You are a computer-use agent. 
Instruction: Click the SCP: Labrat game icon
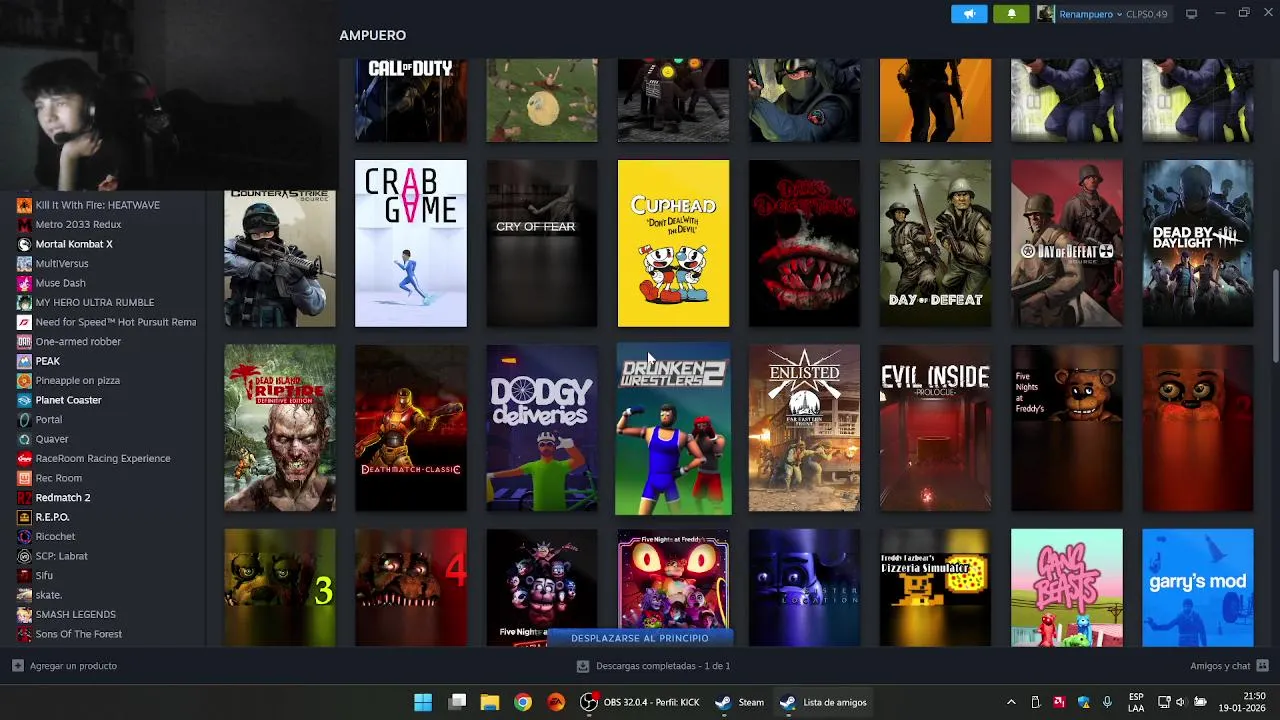(24, 556)
